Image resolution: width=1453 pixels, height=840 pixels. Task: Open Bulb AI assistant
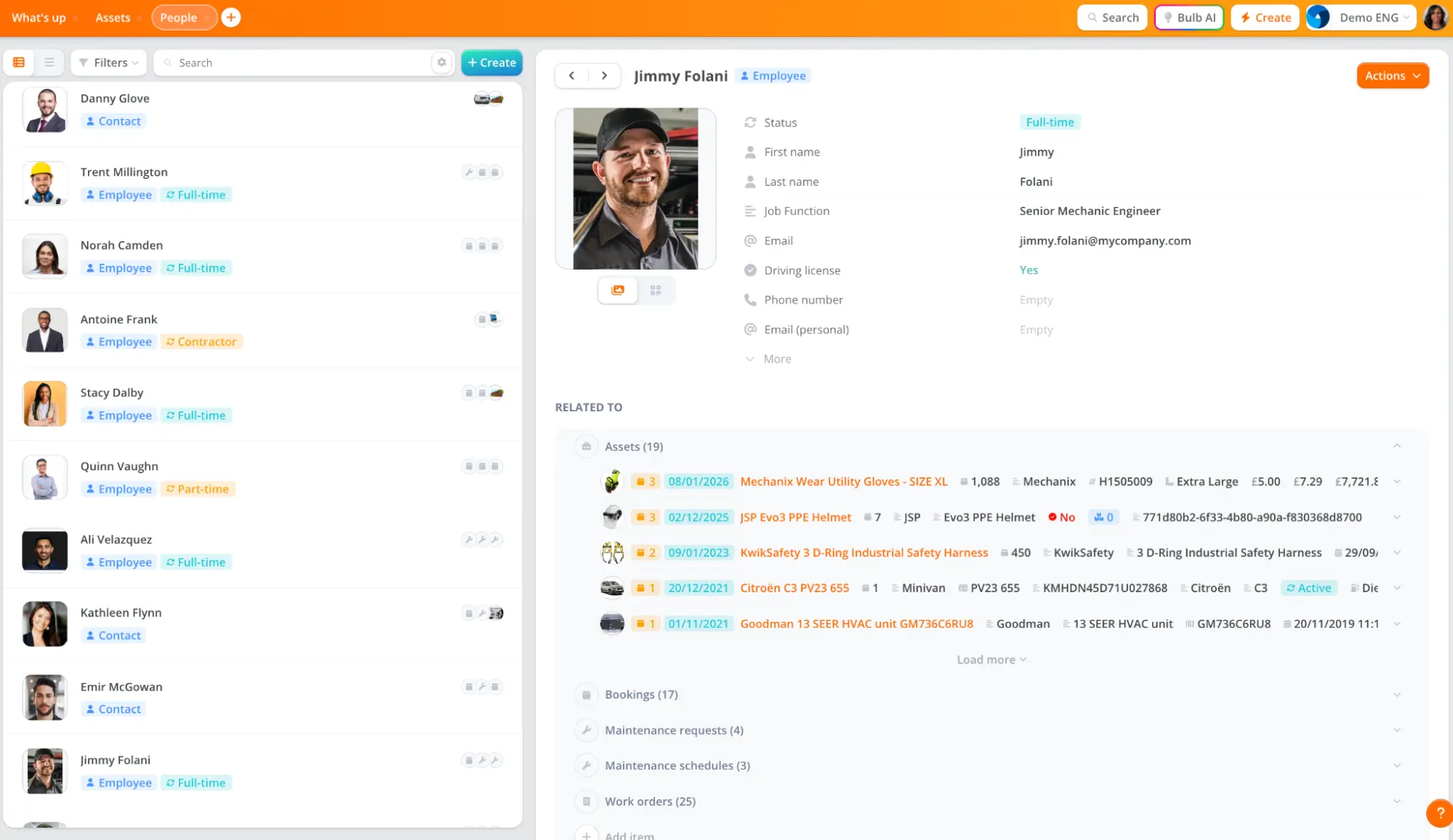tap(1189, 17)
